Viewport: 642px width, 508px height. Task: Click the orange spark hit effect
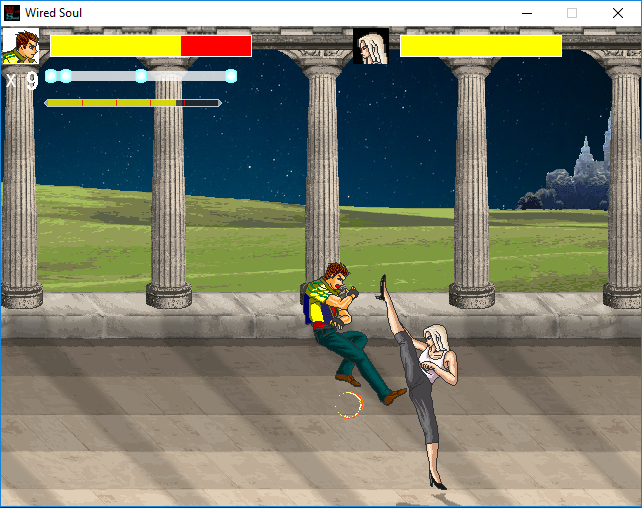[x=349, y=405]
